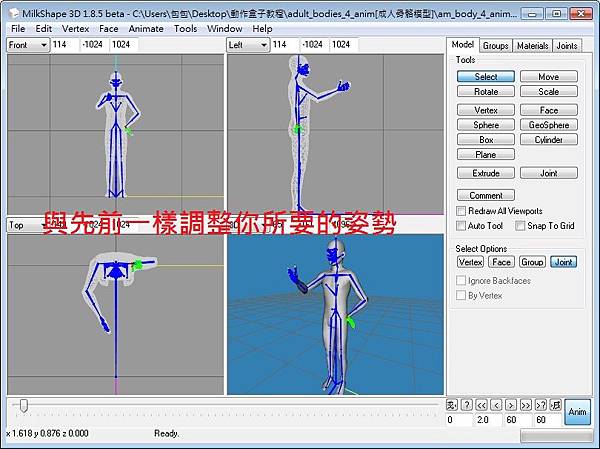600x449 pixels.
Task: Click the animation field showing 2.0
Action: (x=489, y=420)
